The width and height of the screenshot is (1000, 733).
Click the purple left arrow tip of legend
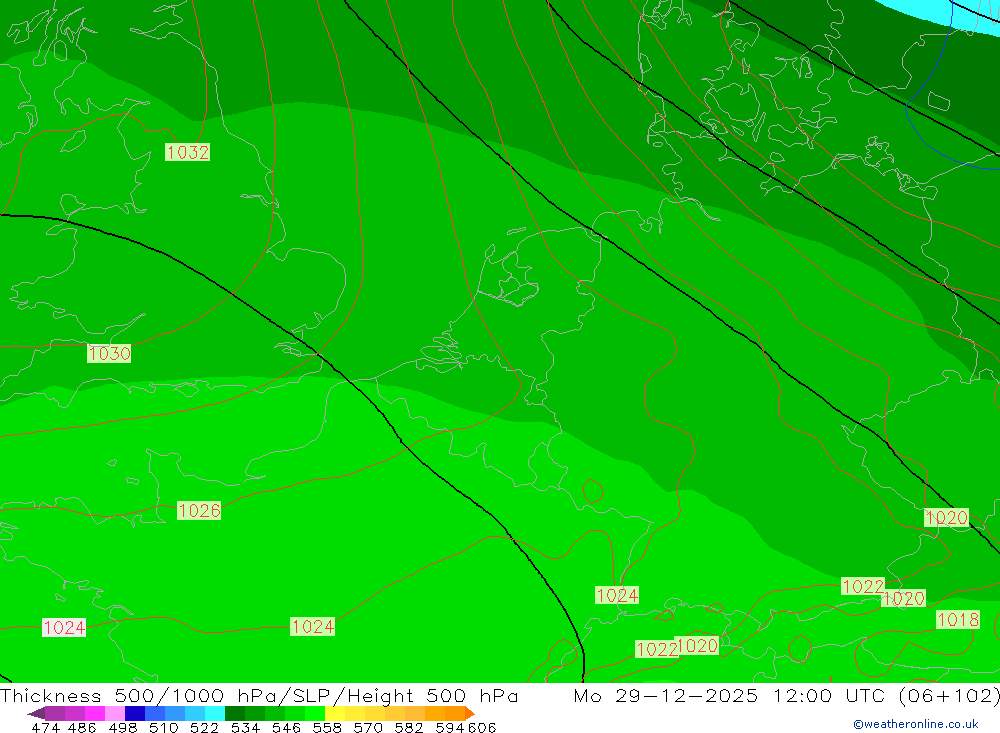[x=36, y=713]
